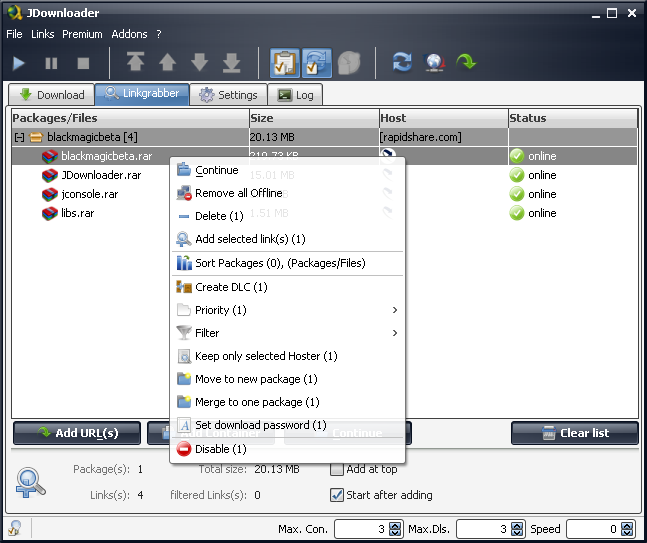Viewport: 647px width, 543px height.
Task: Select the libs.rar file
Action: [78, 213]
